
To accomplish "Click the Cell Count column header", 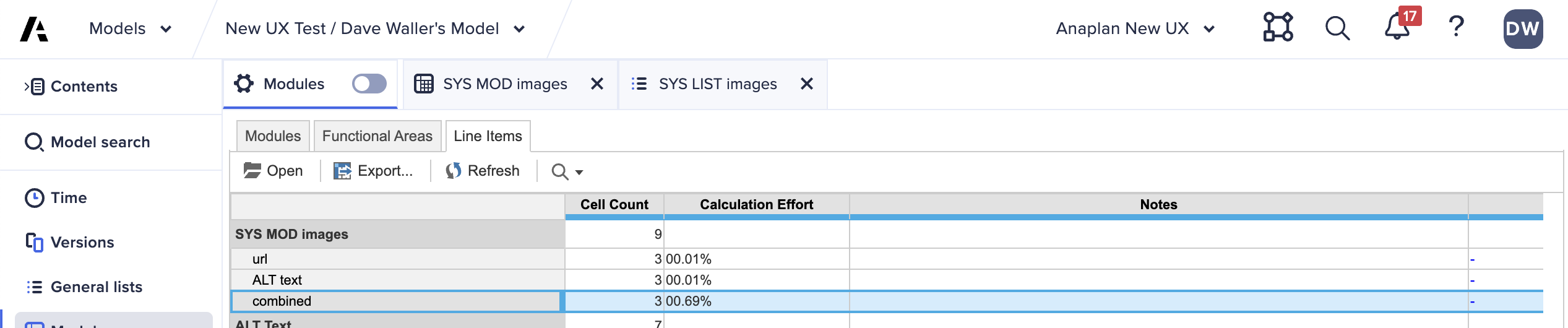I will [614, 205].
